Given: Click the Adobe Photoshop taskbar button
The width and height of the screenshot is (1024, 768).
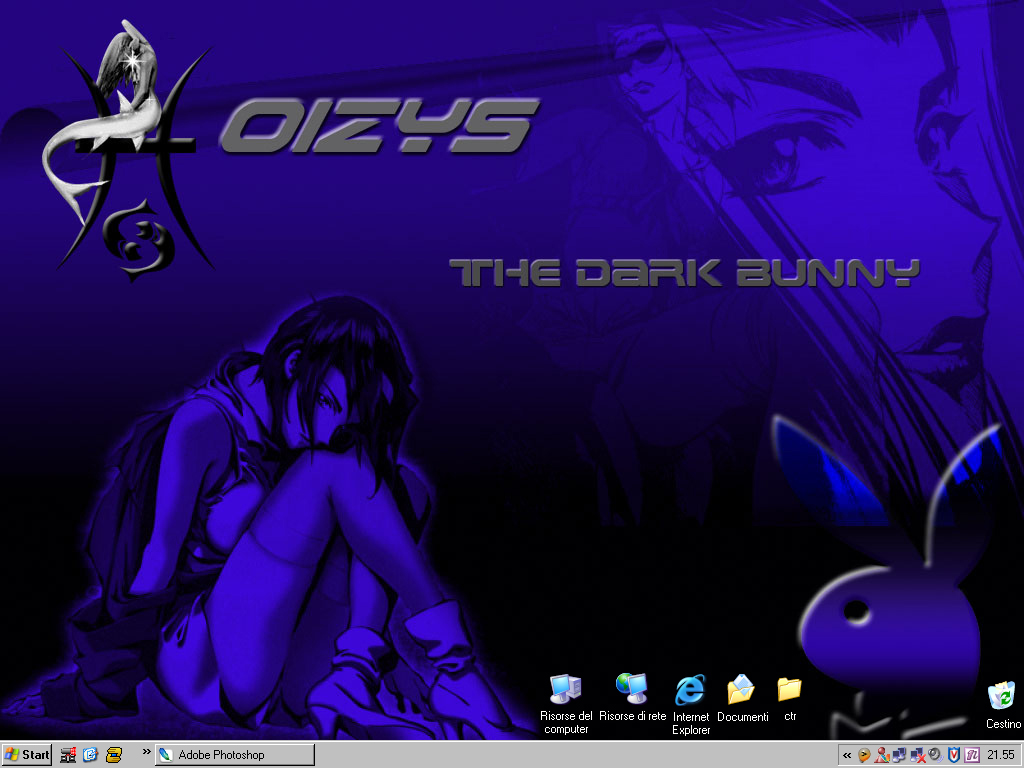Looking at the screenshot, I should tap(234, 755).
